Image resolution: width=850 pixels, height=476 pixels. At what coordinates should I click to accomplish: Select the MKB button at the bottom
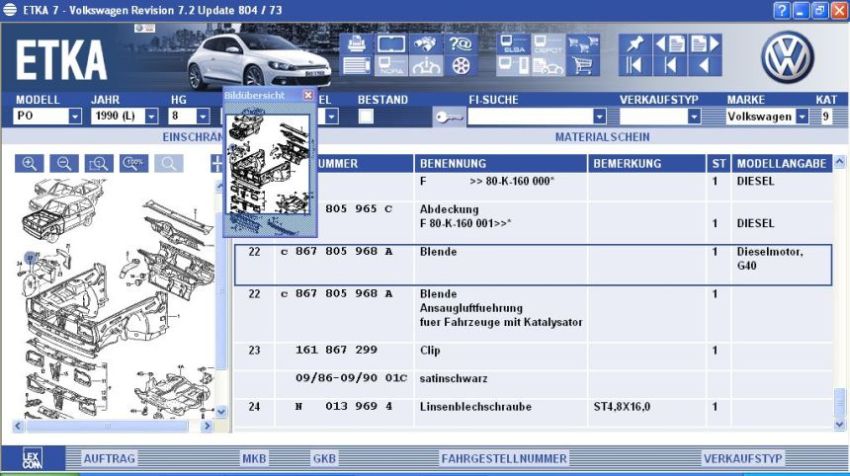point(254,459)
